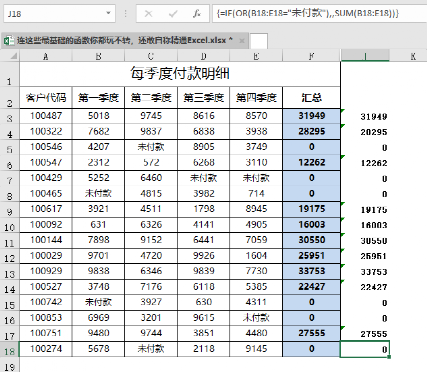Select summary cell 33753 in column F
This screenshot has height=372, width=427.
(x=311, y=271)
